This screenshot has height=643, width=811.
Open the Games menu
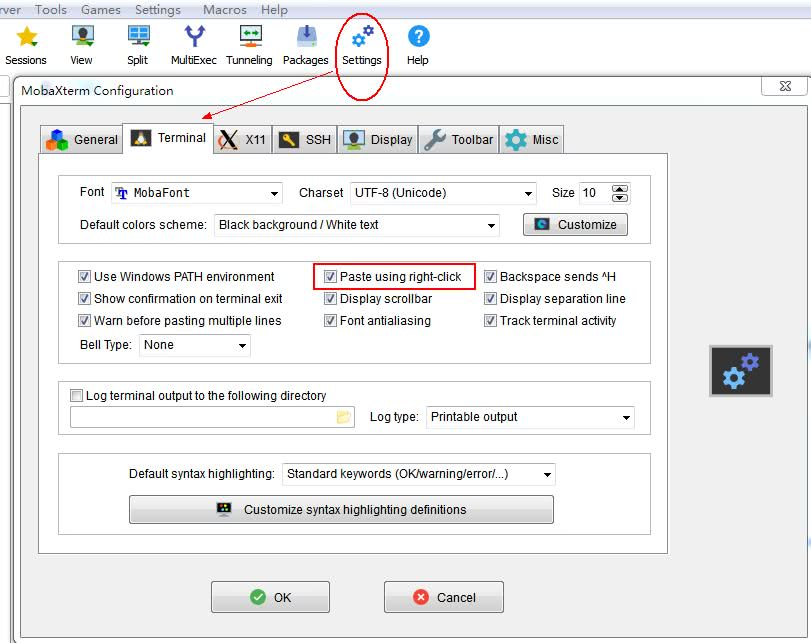(x=101, y=10)
